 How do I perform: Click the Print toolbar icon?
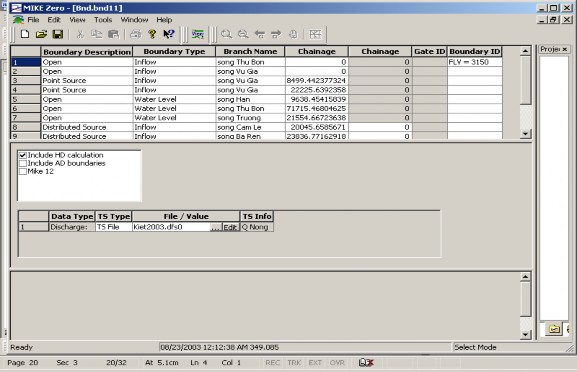pyautogui.click(x=135, y=34)
